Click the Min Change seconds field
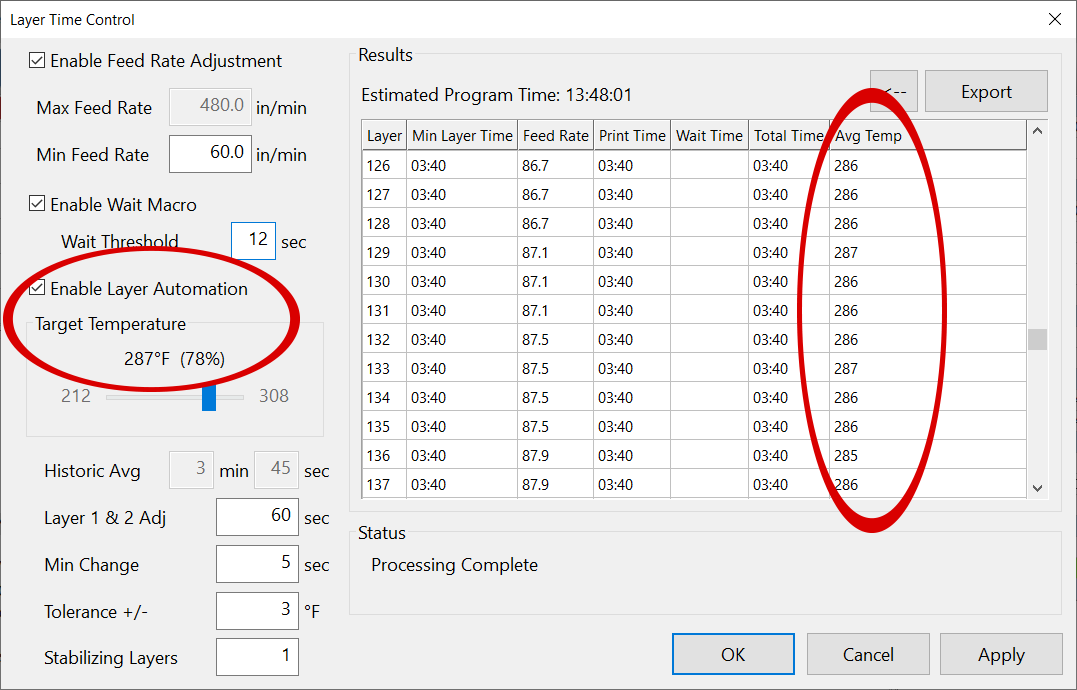Screen dimensions: 1077x690 click(x=257, y=565)
